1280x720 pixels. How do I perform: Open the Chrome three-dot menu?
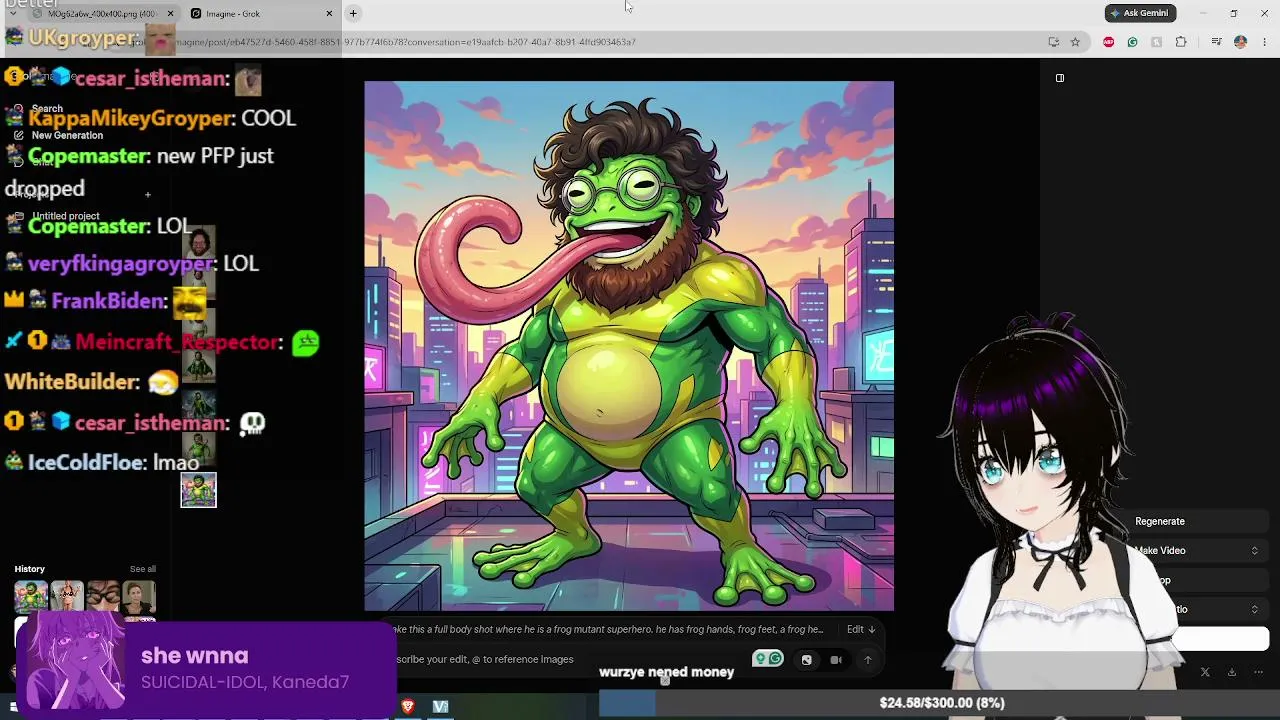(1265, 42)
